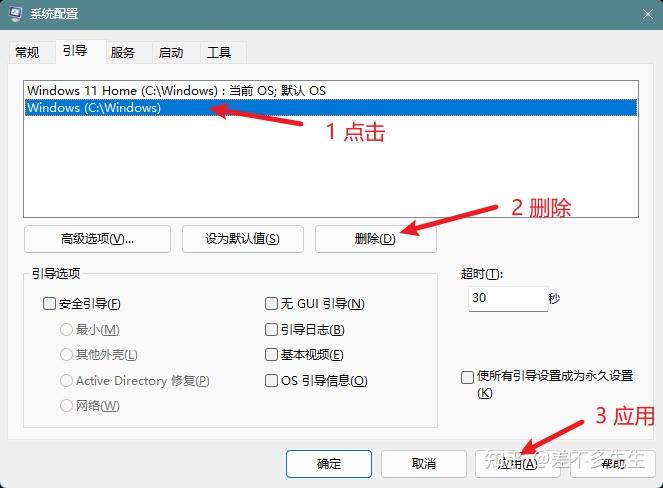Click the 删除(D) button
This screenshot has width=663, height=488.
375,239
